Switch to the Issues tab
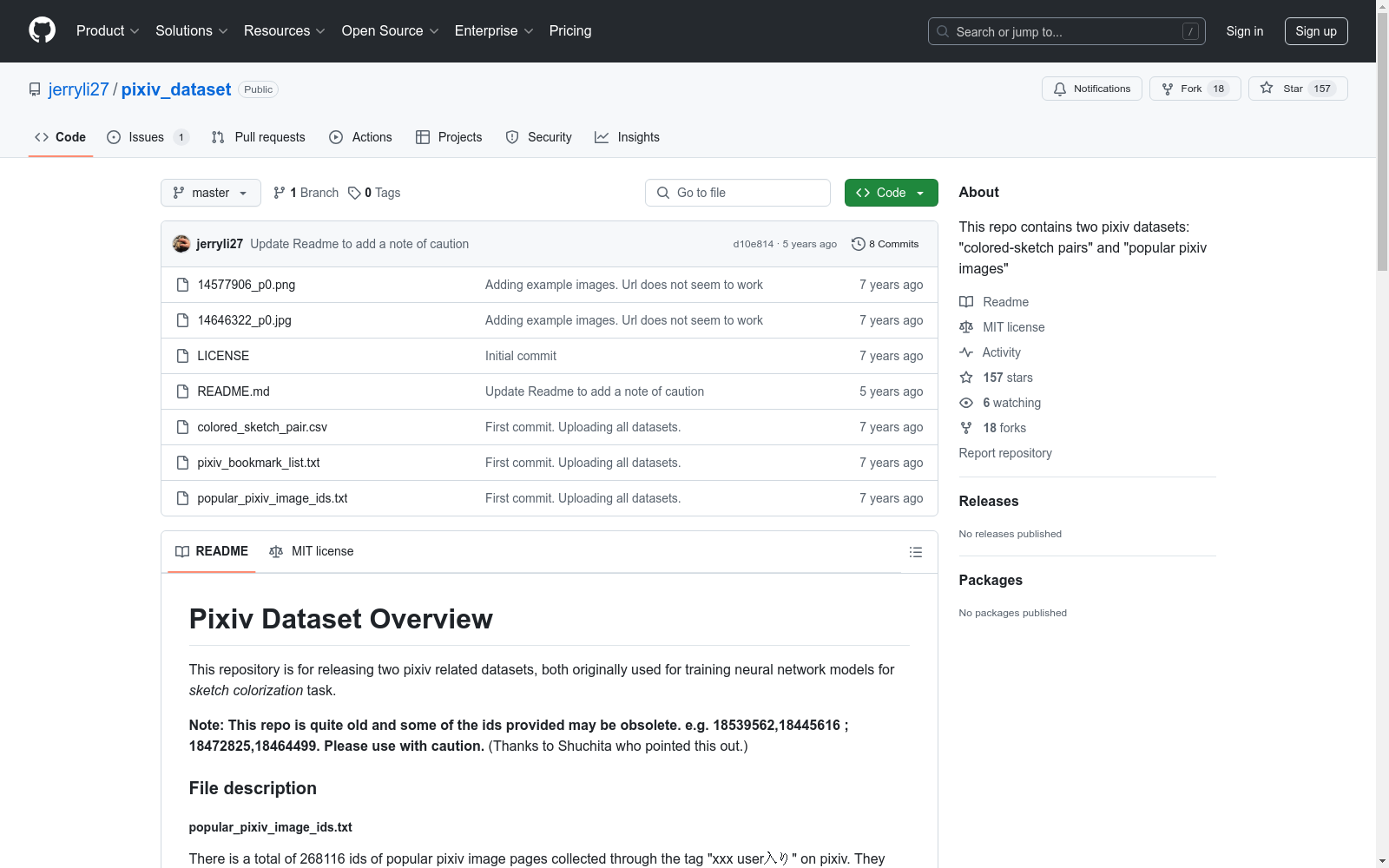 (x=148, y=137)
